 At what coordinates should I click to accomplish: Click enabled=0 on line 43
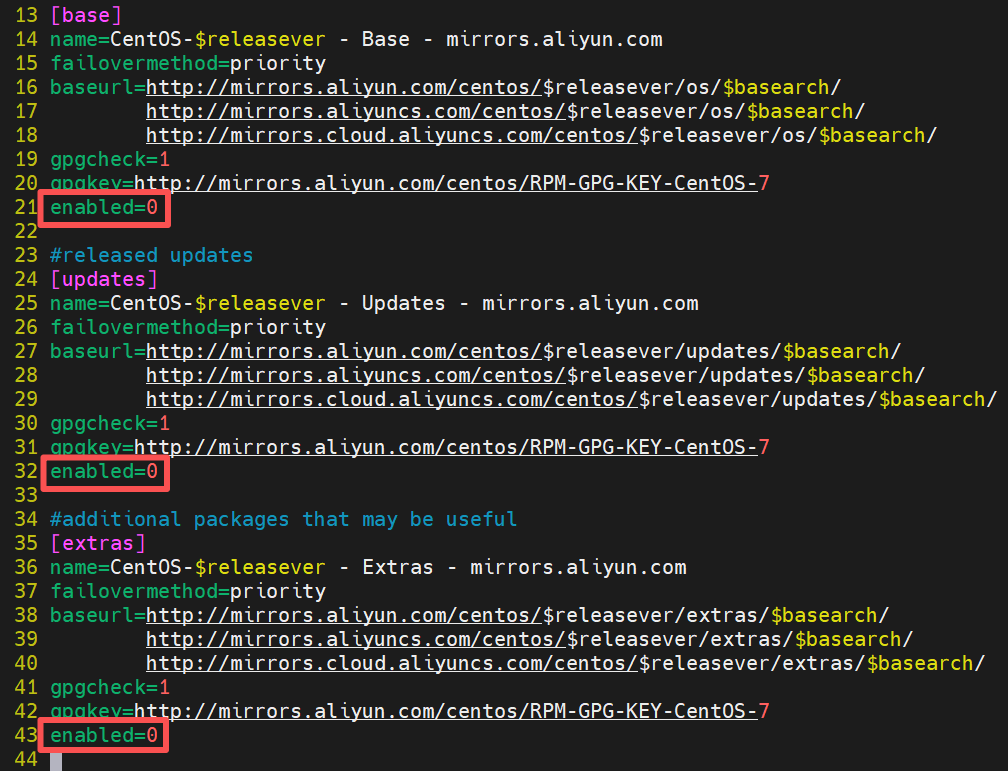coord(104,735)
